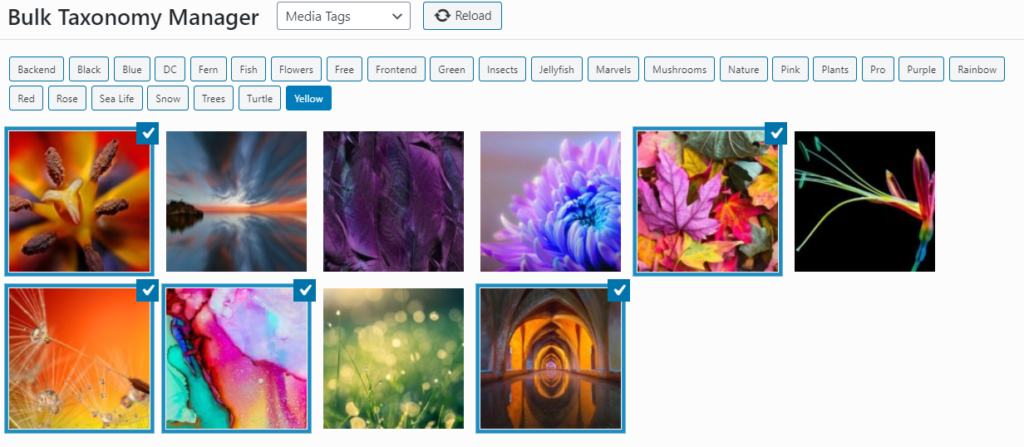Screen dimensions: 1024x447
Task: Select the Sea Life tag
Action: pos(117,99)
